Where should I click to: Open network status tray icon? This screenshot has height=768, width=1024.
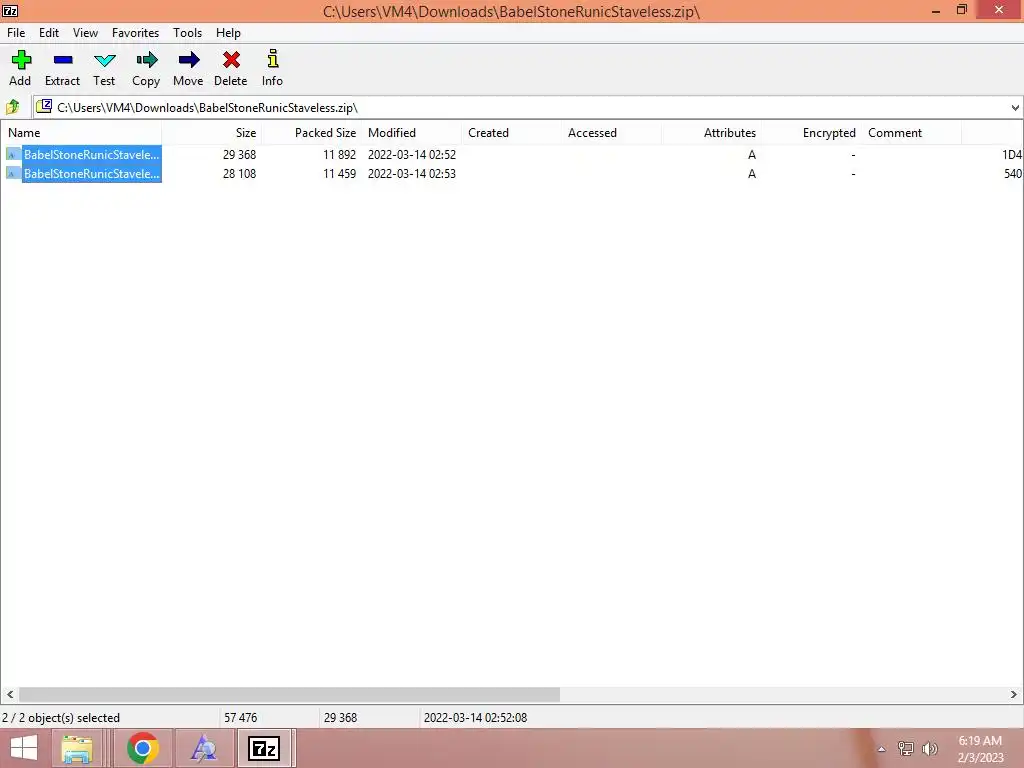[906, 748]
